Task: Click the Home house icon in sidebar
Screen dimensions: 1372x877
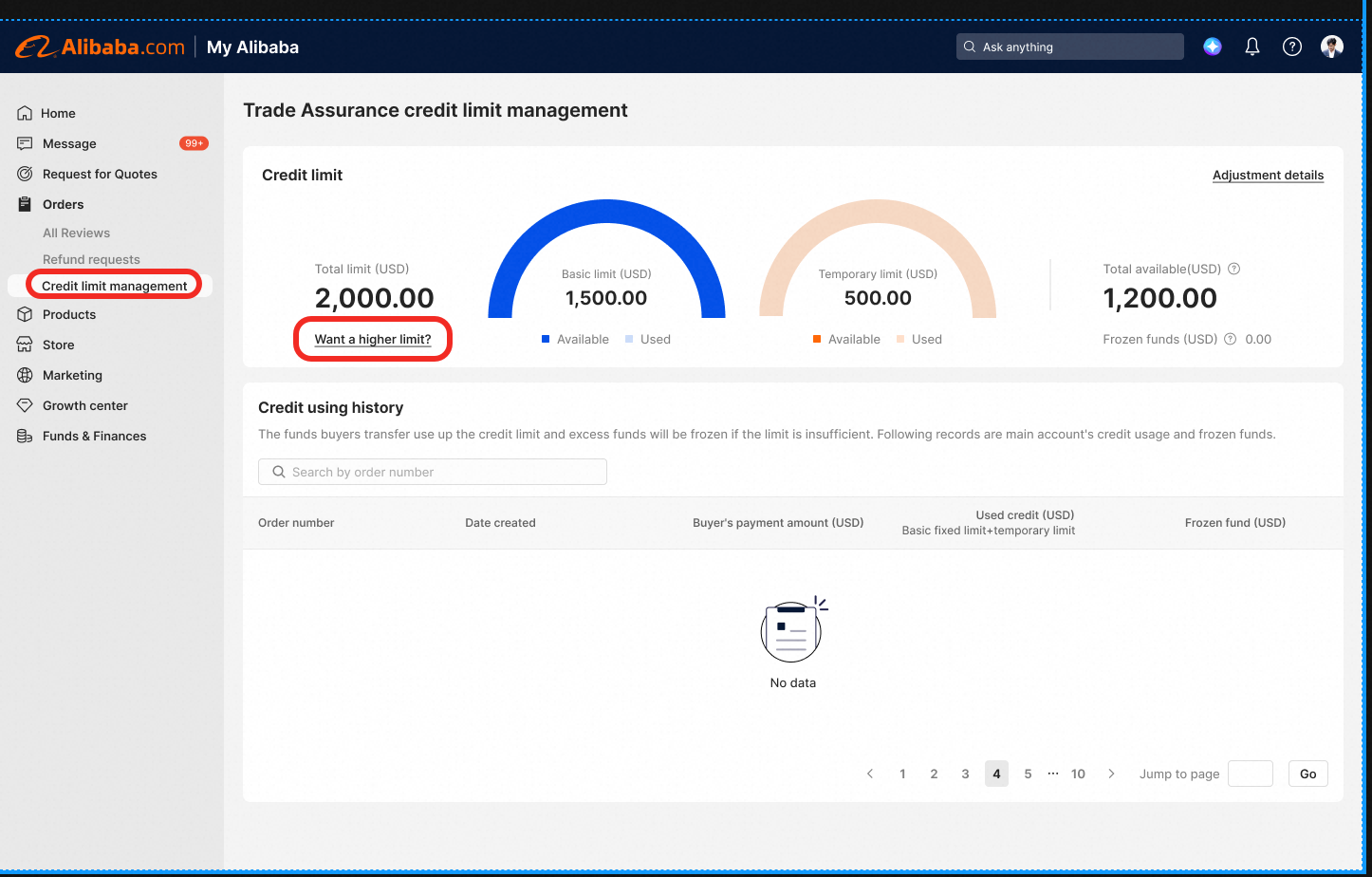Action: [26, 113]
